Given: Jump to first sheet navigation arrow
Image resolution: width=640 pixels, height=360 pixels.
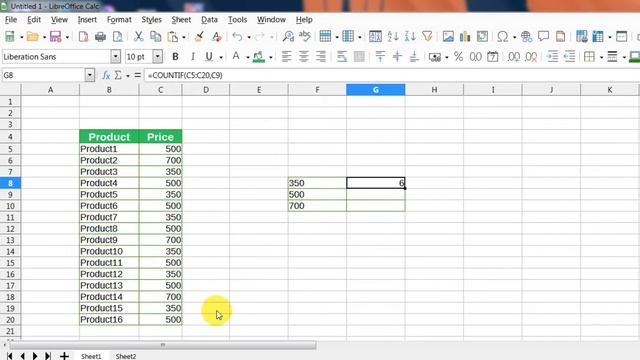Looking at the screenshot, I should [9, 356].
